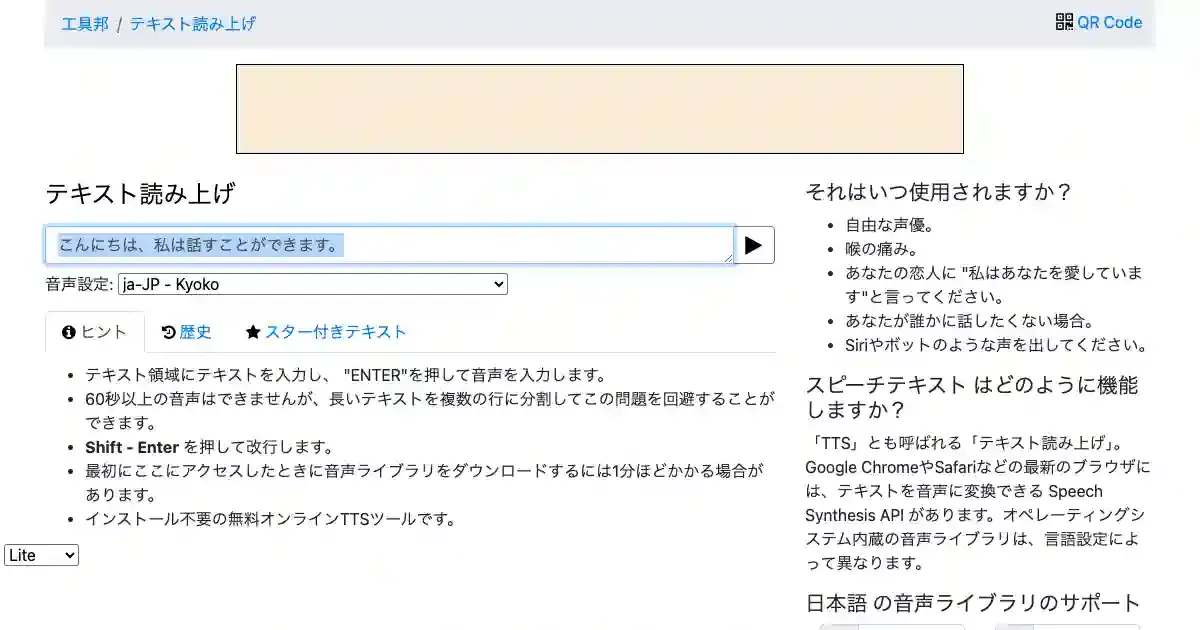Click the QR Code link text
Viewport: 1200px width, 630px height.
click(1109, 22)
